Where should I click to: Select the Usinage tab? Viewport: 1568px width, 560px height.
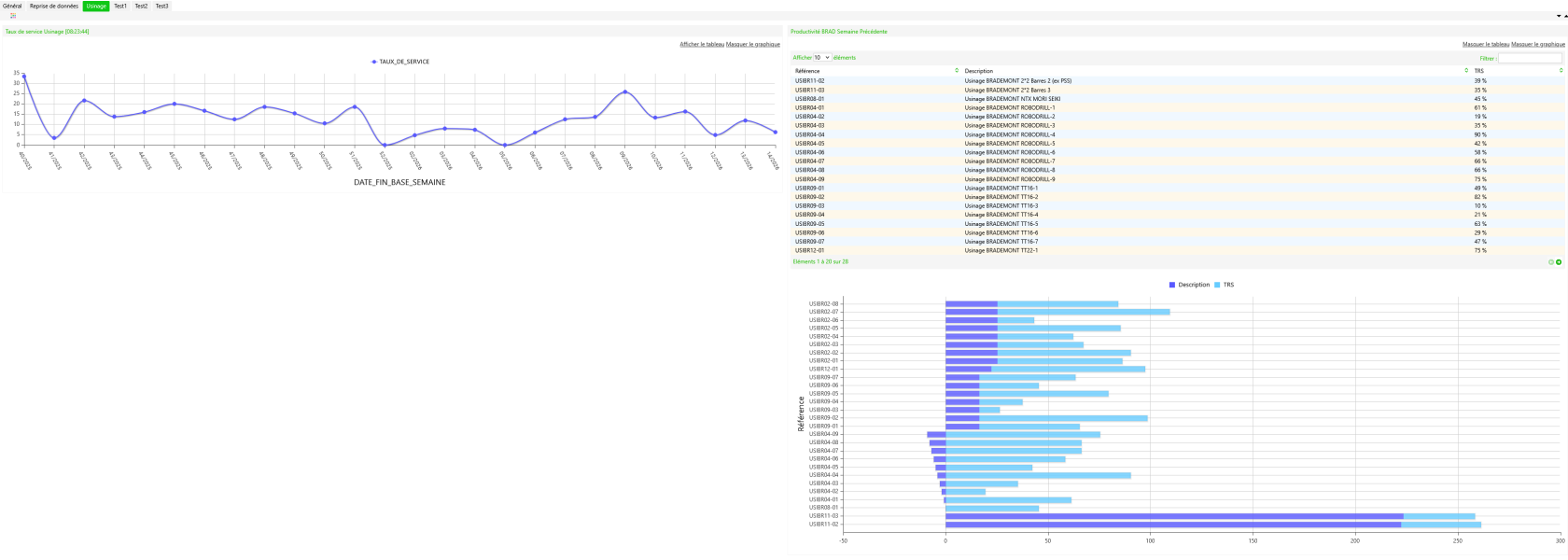pos(96,7)
